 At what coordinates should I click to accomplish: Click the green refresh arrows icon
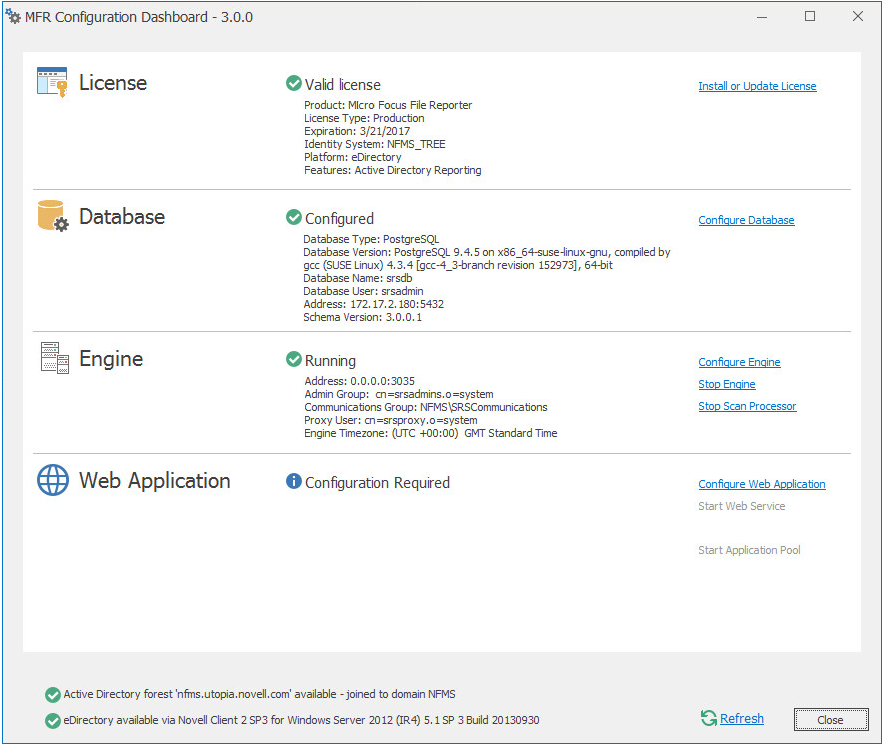(x=709, y=718)
